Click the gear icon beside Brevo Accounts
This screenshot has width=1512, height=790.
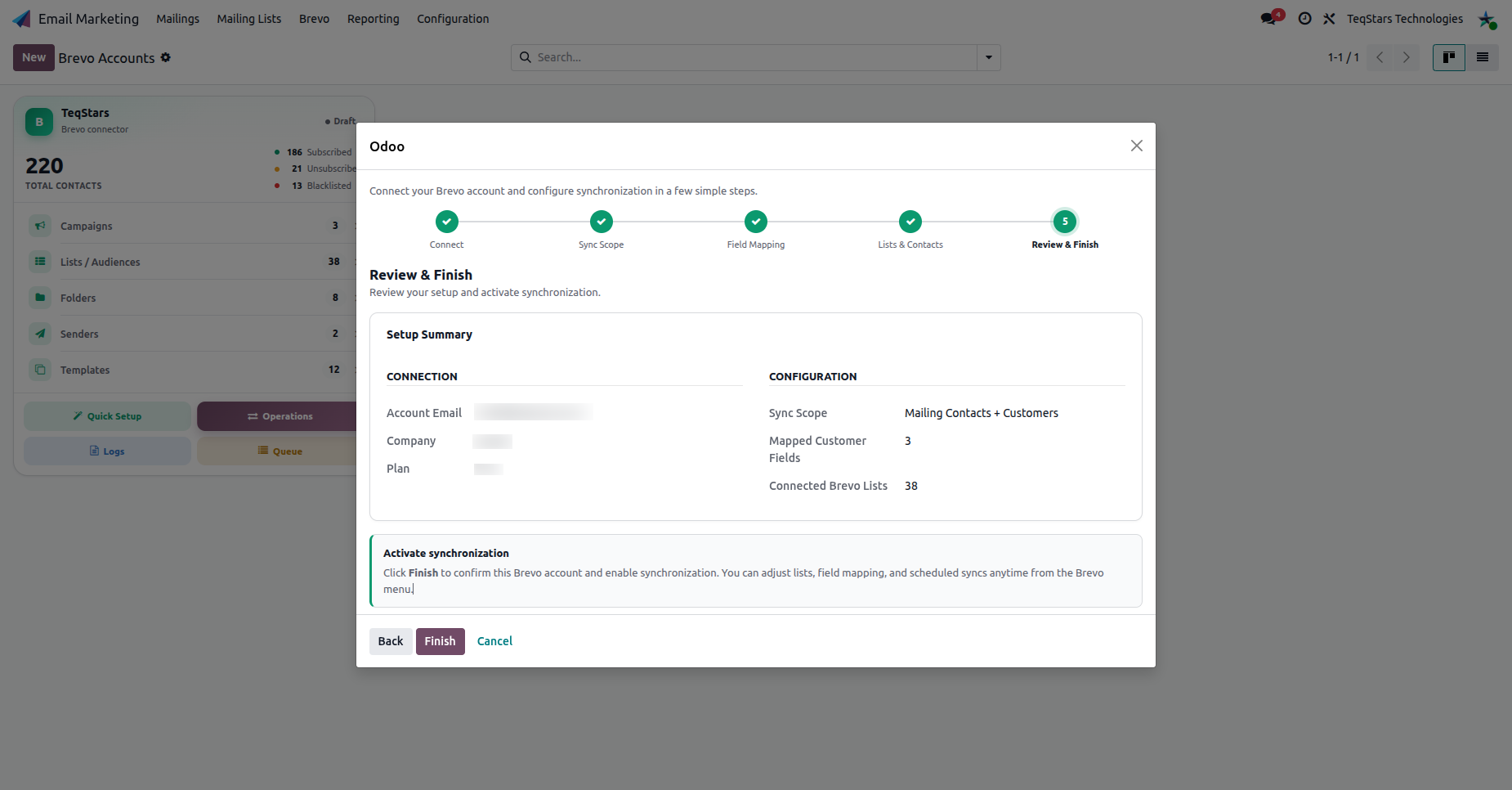(x=166, y=57)
